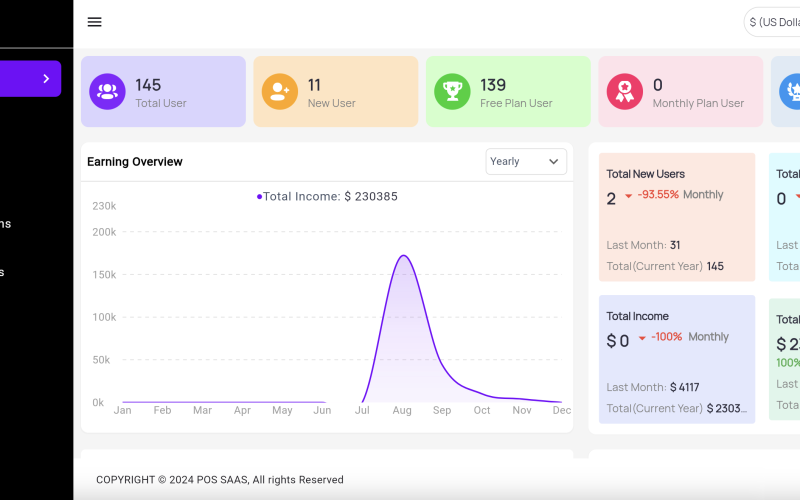Expand the active purple sidebar item chevron
Screen dimensions: 800x500
(x=46, y=79)
